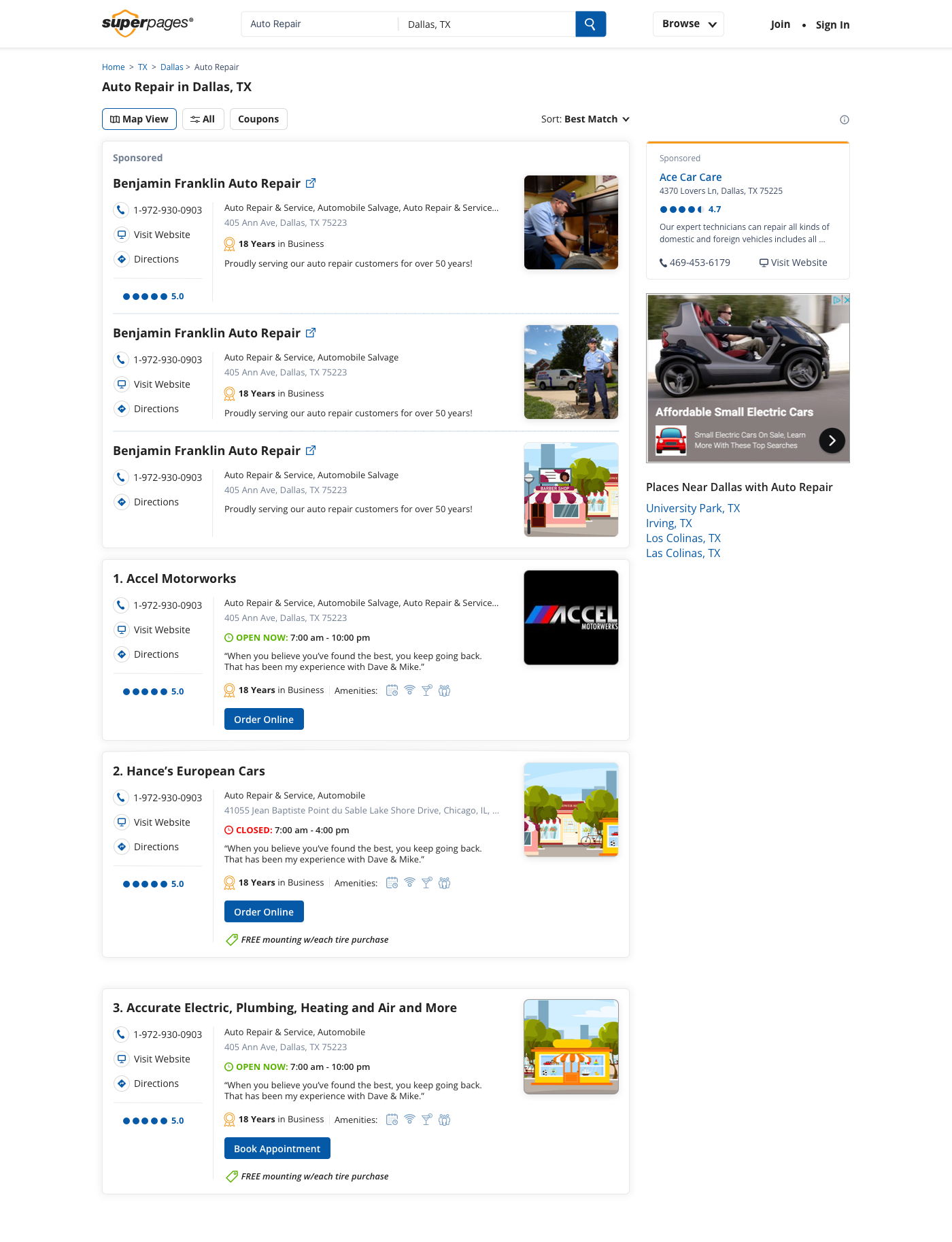Click AdChoices triangle icon on the ad

tap(838, 299)
